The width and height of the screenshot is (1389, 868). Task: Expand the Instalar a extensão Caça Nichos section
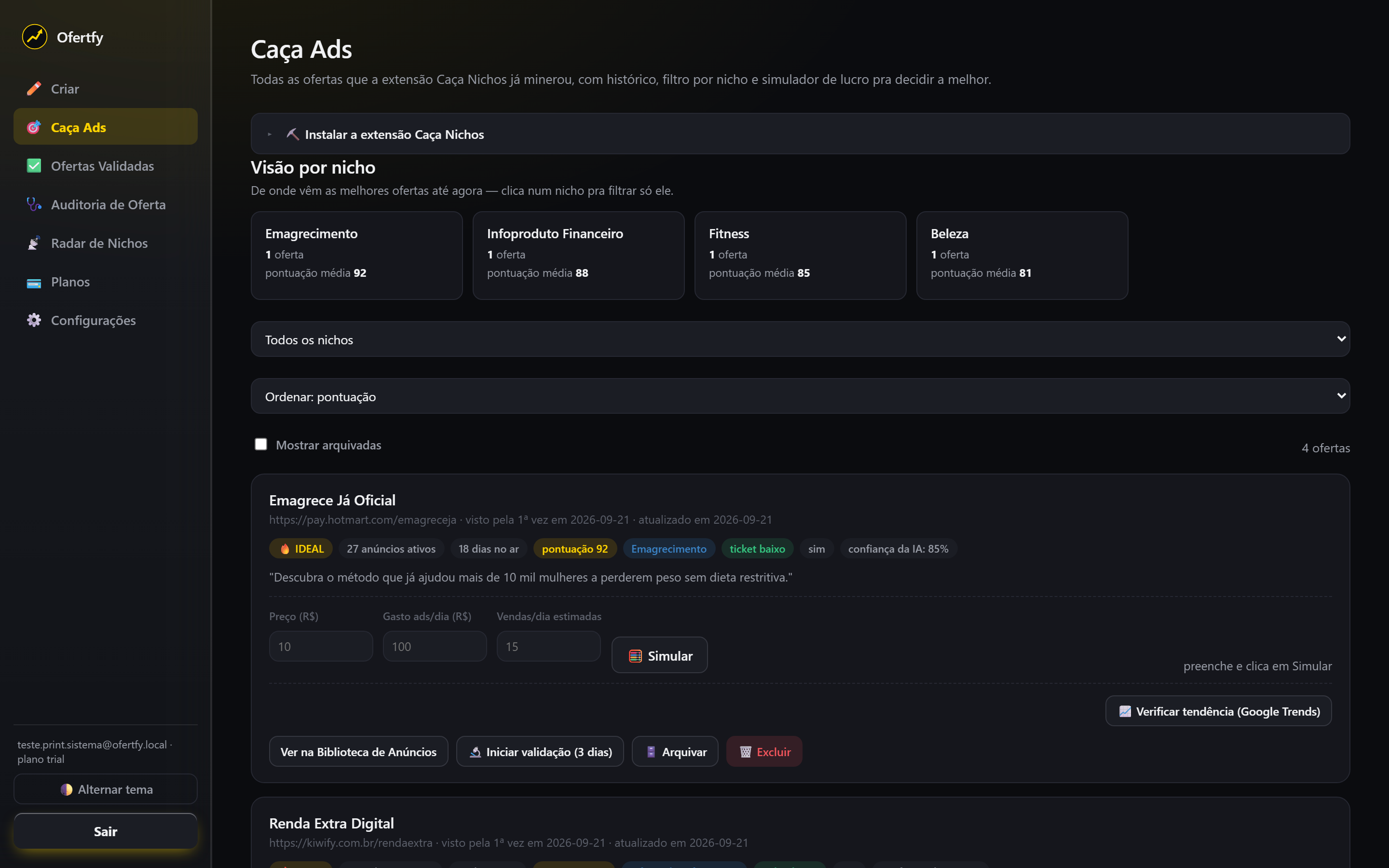tap(800, 134)
